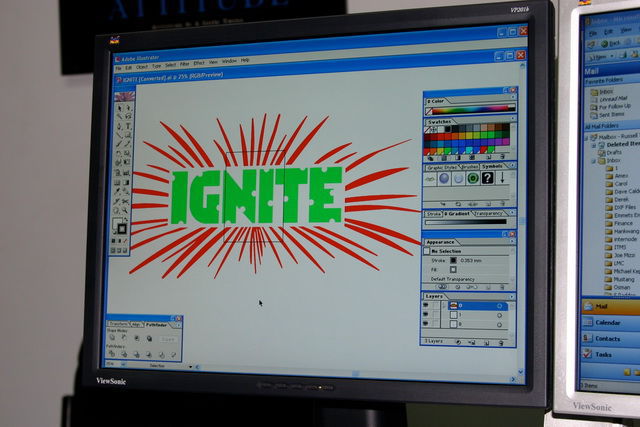
Task: Switch to the Brushes tab
Action: 470,167
